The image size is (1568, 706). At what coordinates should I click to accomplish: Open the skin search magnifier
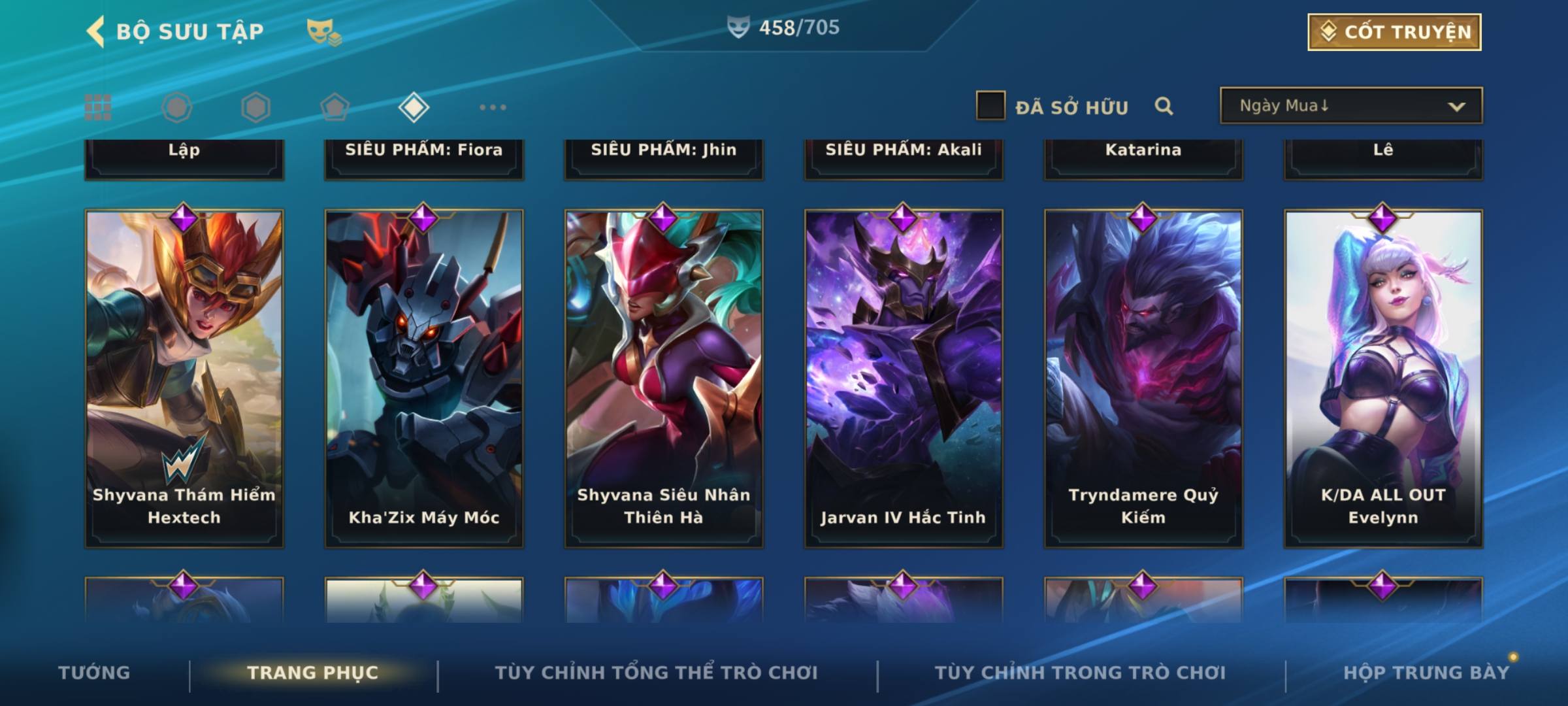(1164, 106)
